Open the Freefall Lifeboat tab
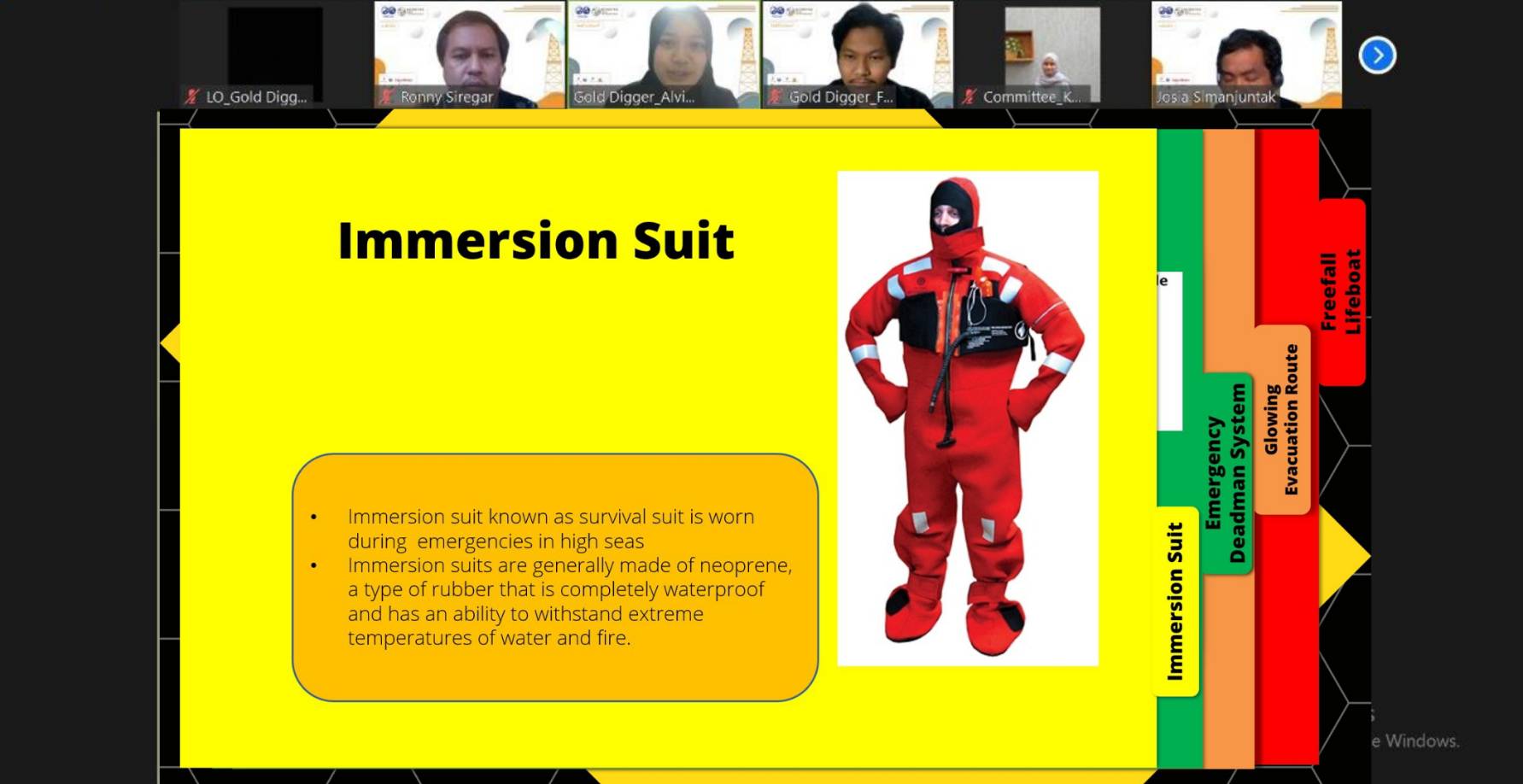 1341,291
